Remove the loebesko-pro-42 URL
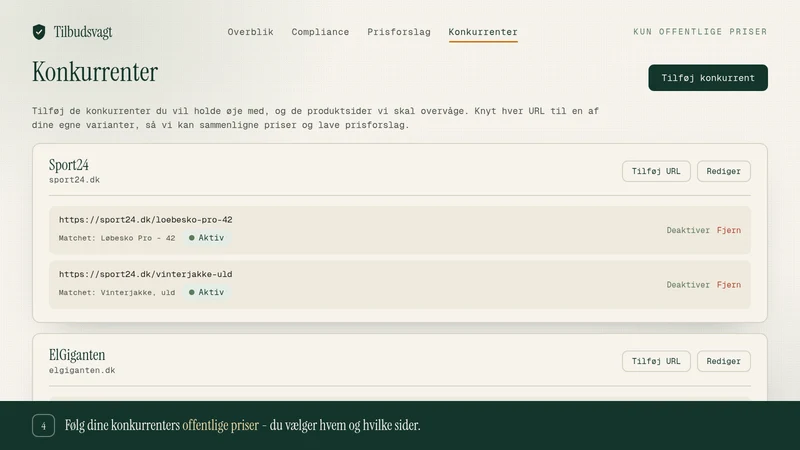 [729, 230]
